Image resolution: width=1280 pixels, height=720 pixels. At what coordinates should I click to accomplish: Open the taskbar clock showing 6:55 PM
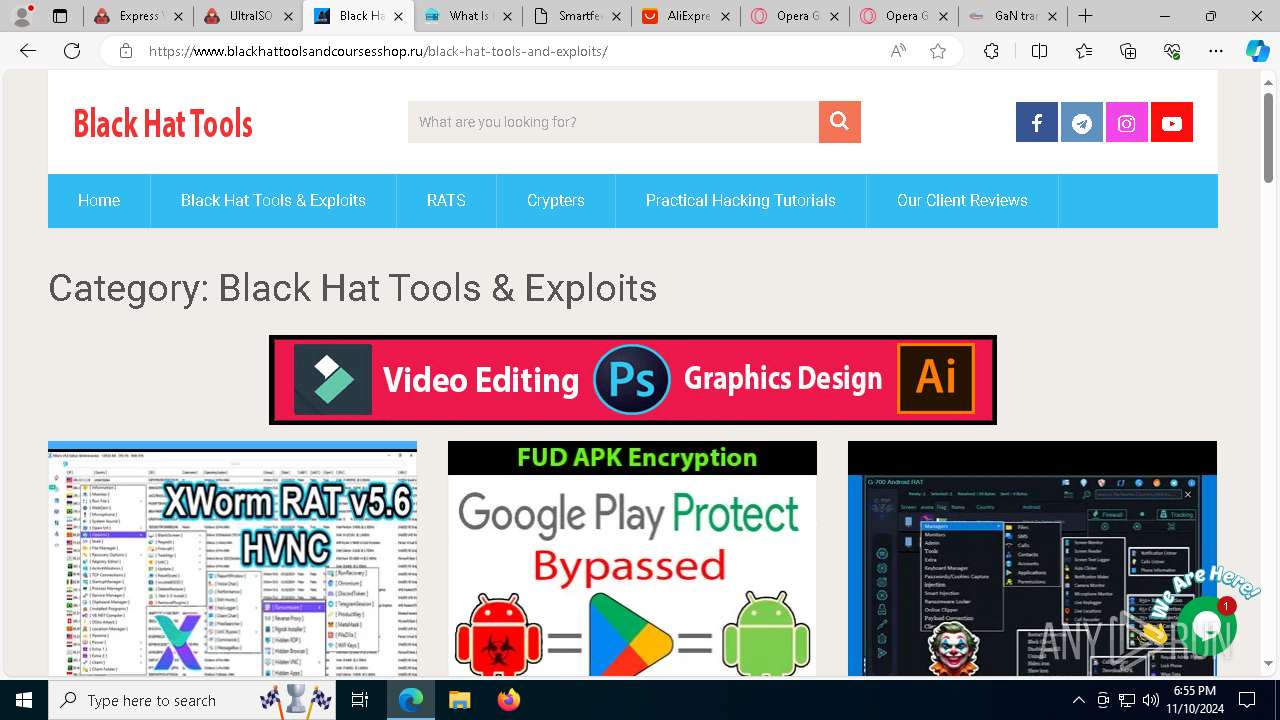1194,700
